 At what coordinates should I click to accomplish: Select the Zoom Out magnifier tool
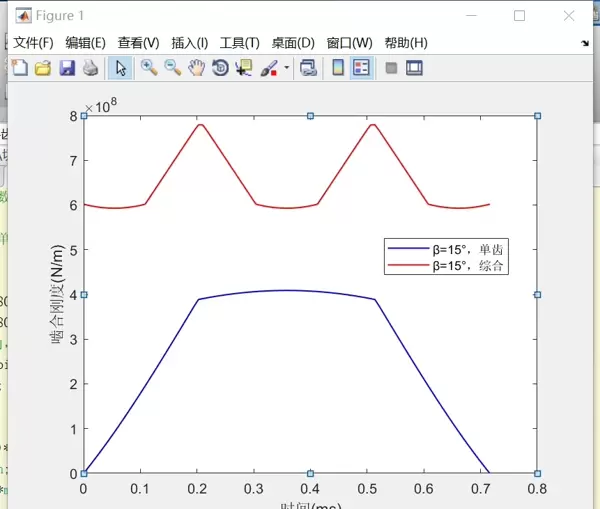173,68
